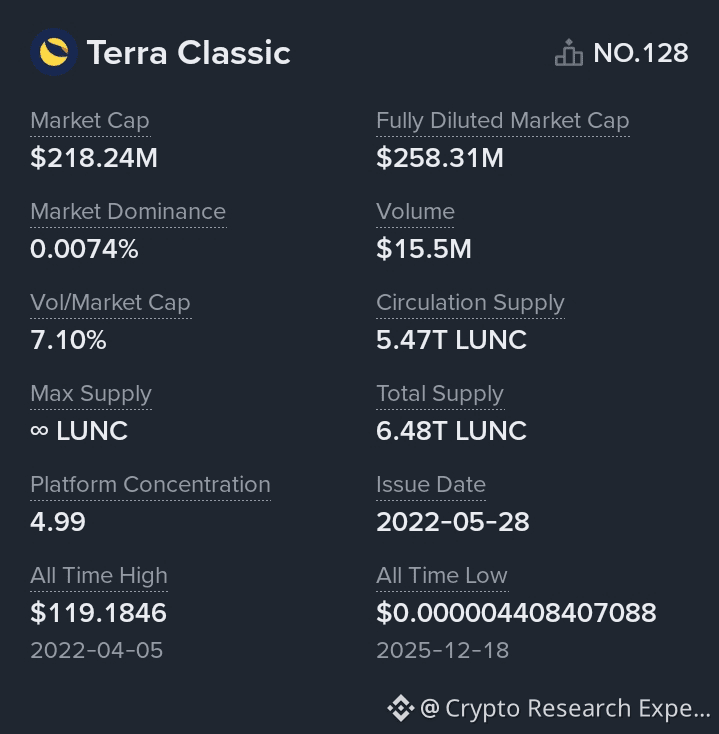The image size is (719, 734).
Task: Click the Binance watermark logo icon
Action: 400,708
